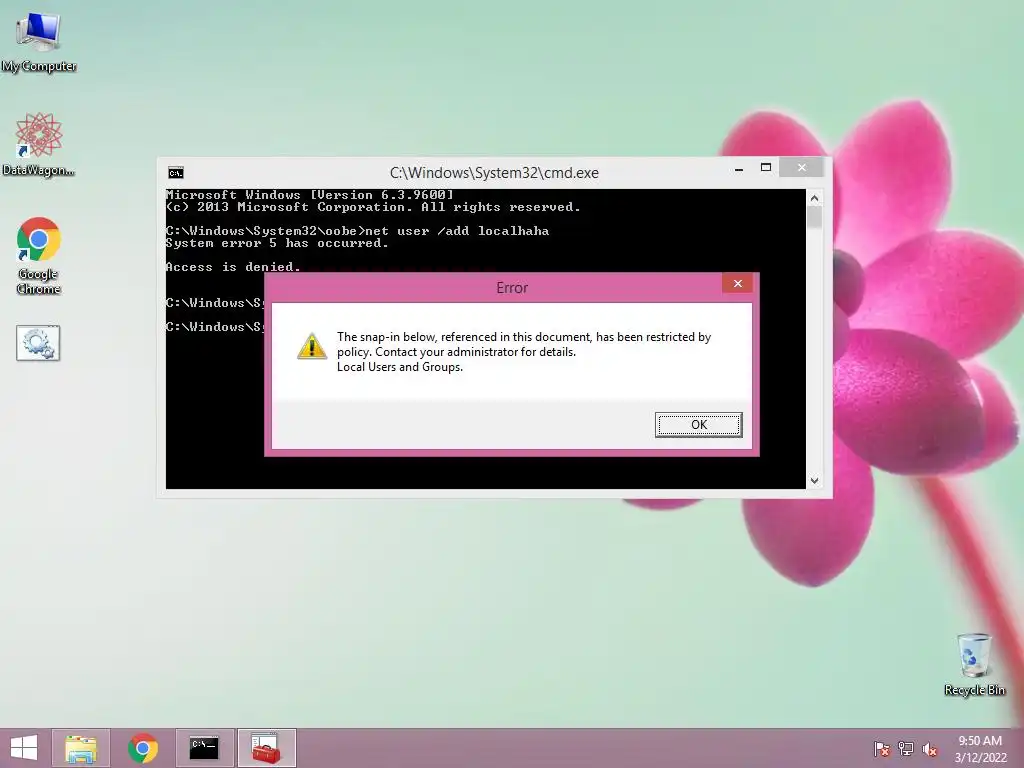The height and width of the screenshot is (768, 1024).
Task: Open the clock showing 9:50 AM
Action: [980, 749]
